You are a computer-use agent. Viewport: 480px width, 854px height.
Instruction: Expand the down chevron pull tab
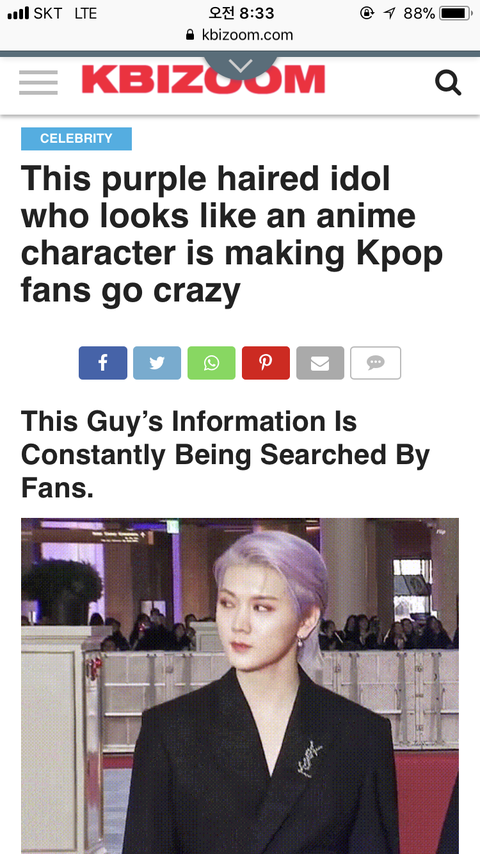pyautogui.click(x=240, y=66)
